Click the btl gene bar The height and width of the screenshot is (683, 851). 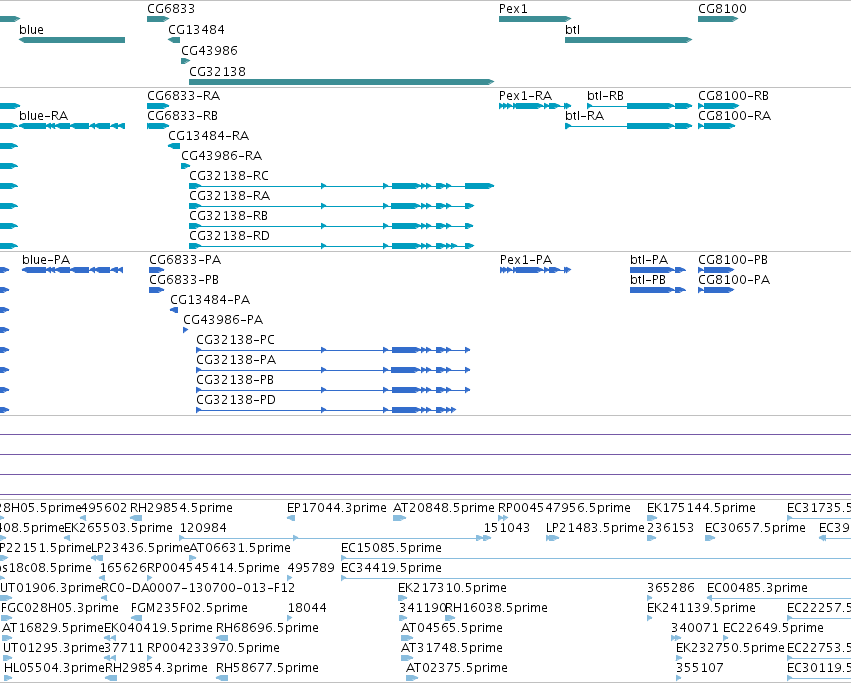pos(628,40)
